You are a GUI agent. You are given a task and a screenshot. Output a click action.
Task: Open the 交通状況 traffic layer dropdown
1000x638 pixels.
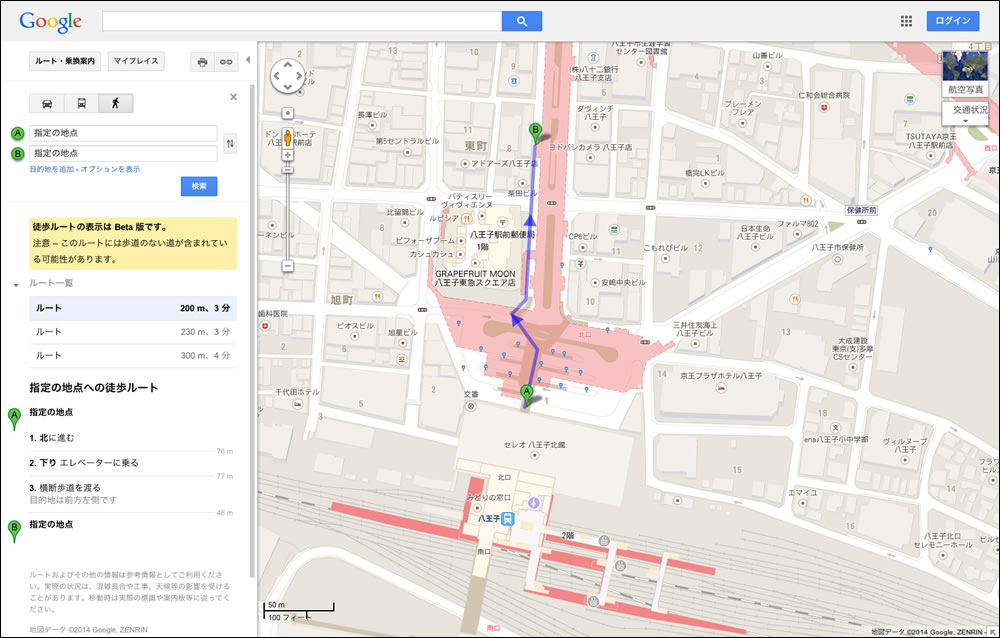[969, 110]
